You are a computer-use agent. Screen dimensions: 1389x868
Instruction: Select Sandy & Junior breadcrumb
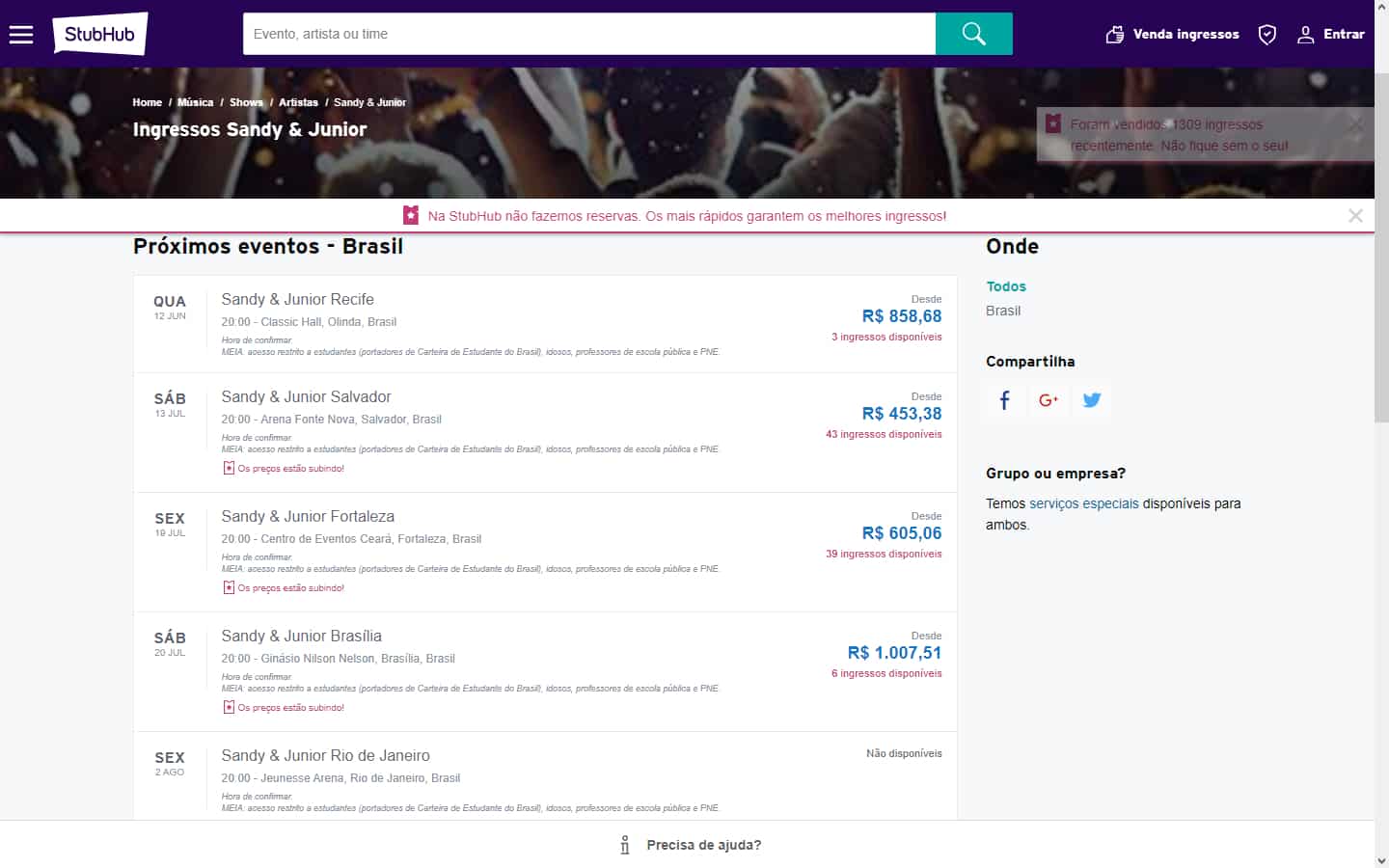point(370,102)
